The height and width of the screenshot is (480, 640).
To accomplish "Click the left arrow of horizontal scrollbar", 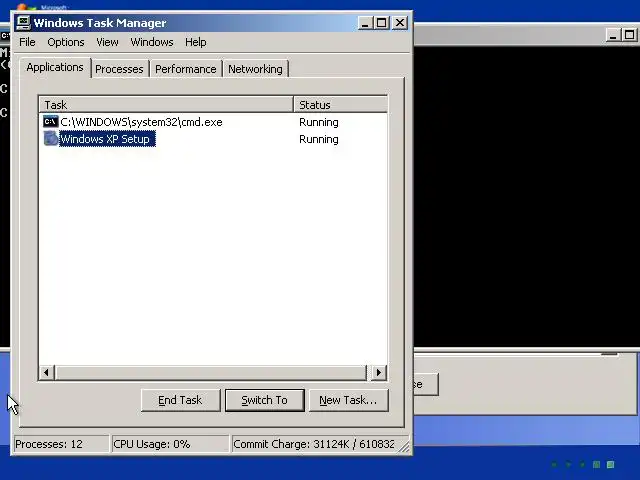I will pos(47,372).
